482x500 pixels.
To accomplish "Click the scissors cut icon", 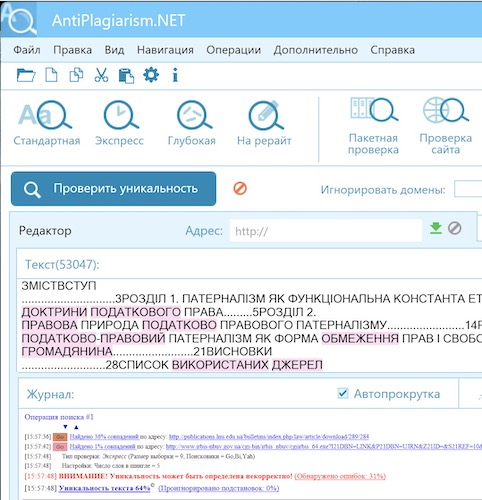I will [101, 75].
